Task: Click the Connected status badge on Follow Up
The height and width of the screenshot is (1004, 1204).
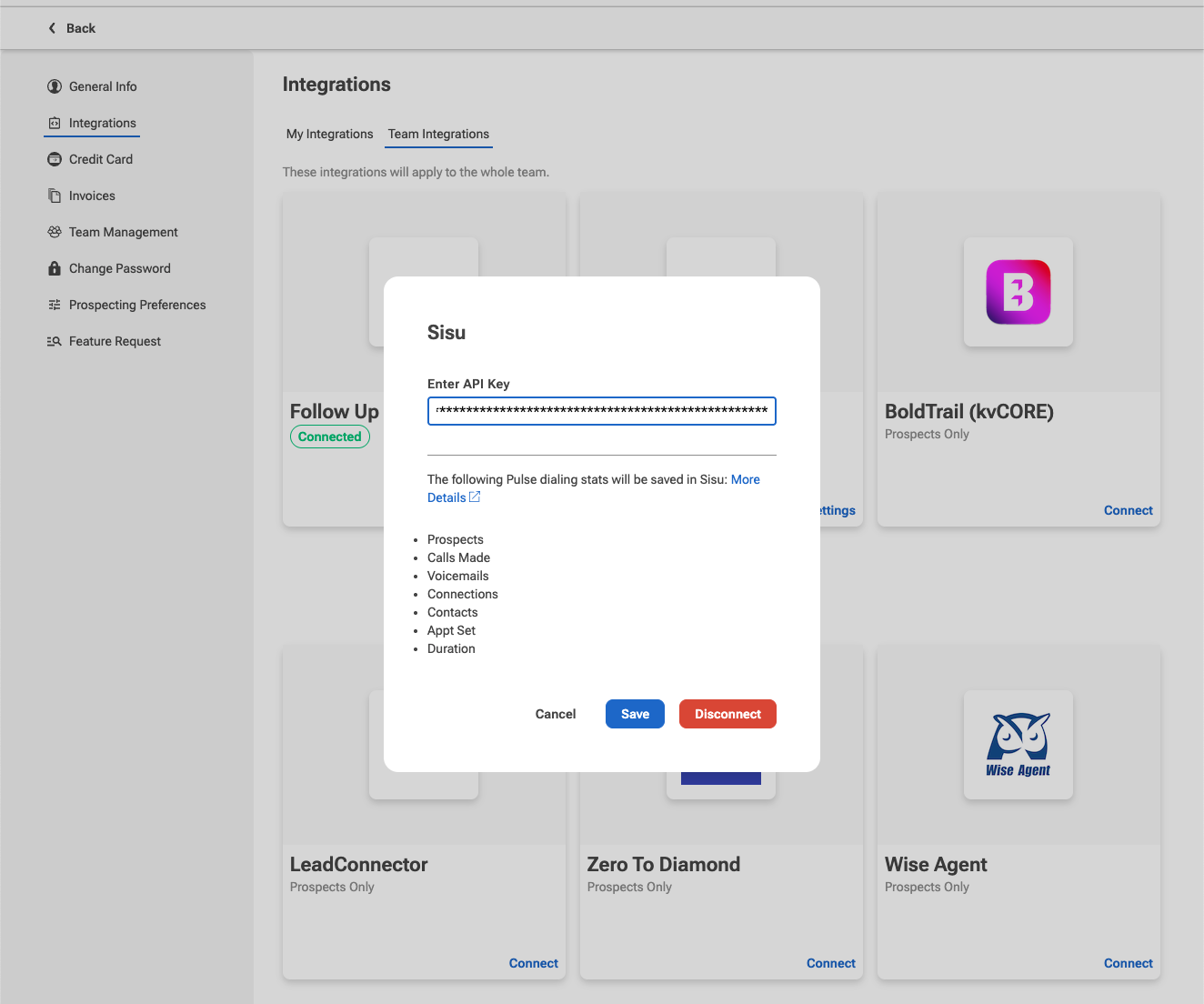Action: (330, 437)
